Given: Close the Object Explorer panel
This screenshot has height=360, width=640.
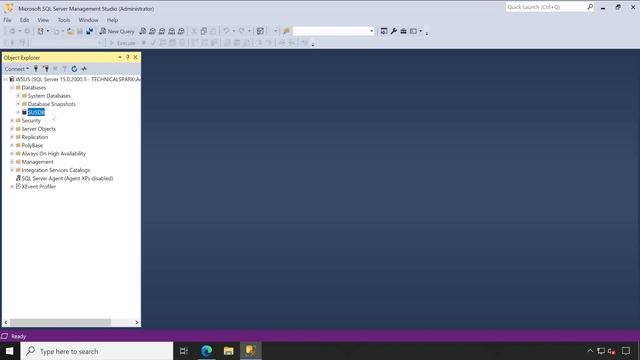Looking at the screenshot, I should click(x=136, y=58).
